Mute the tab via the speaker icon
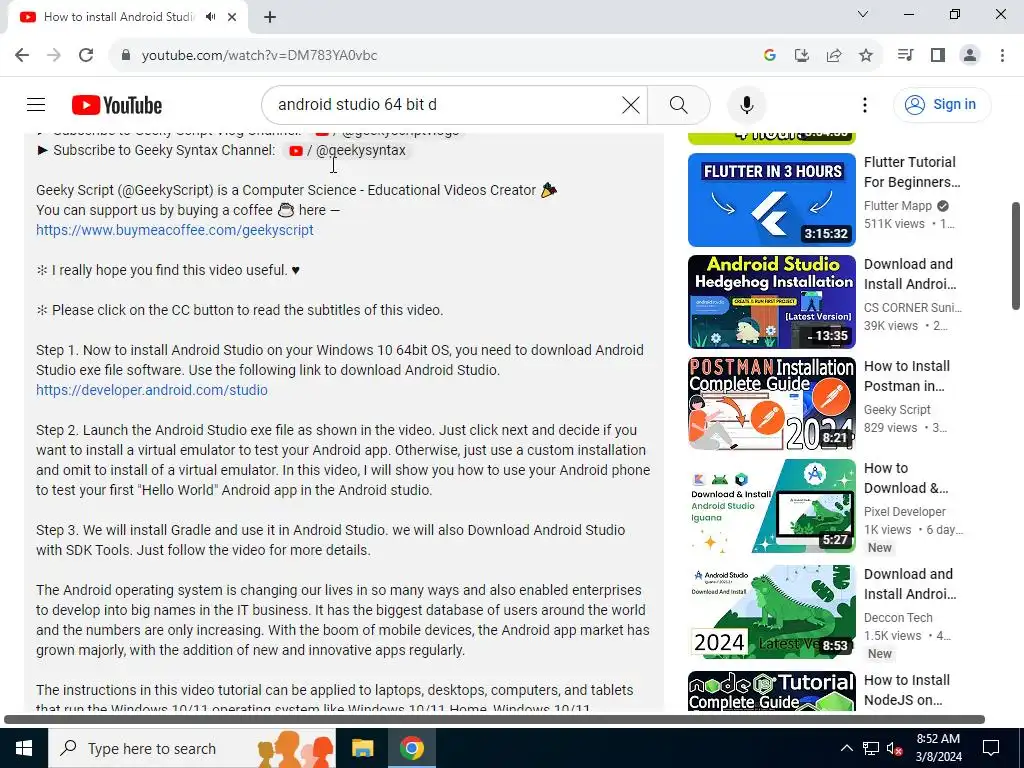Screen dimensions: 1024x768 [210, 17]
